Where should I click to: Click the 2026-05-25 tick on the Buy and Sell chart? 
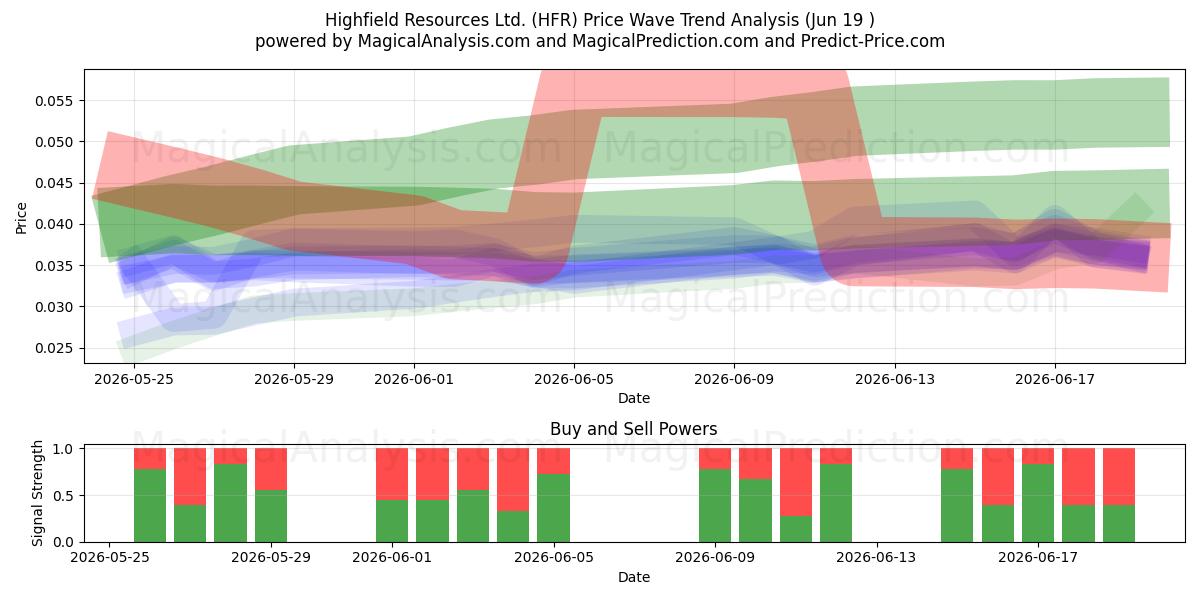(x=110, y=558)
